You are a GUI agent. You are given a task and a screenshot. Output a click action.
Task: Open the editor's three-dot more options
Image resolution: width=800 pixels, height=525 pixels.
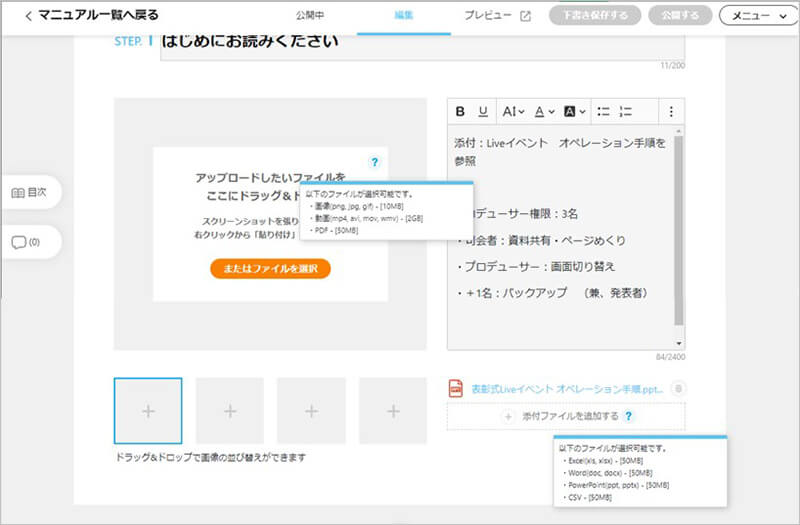(x=671, y=112)
